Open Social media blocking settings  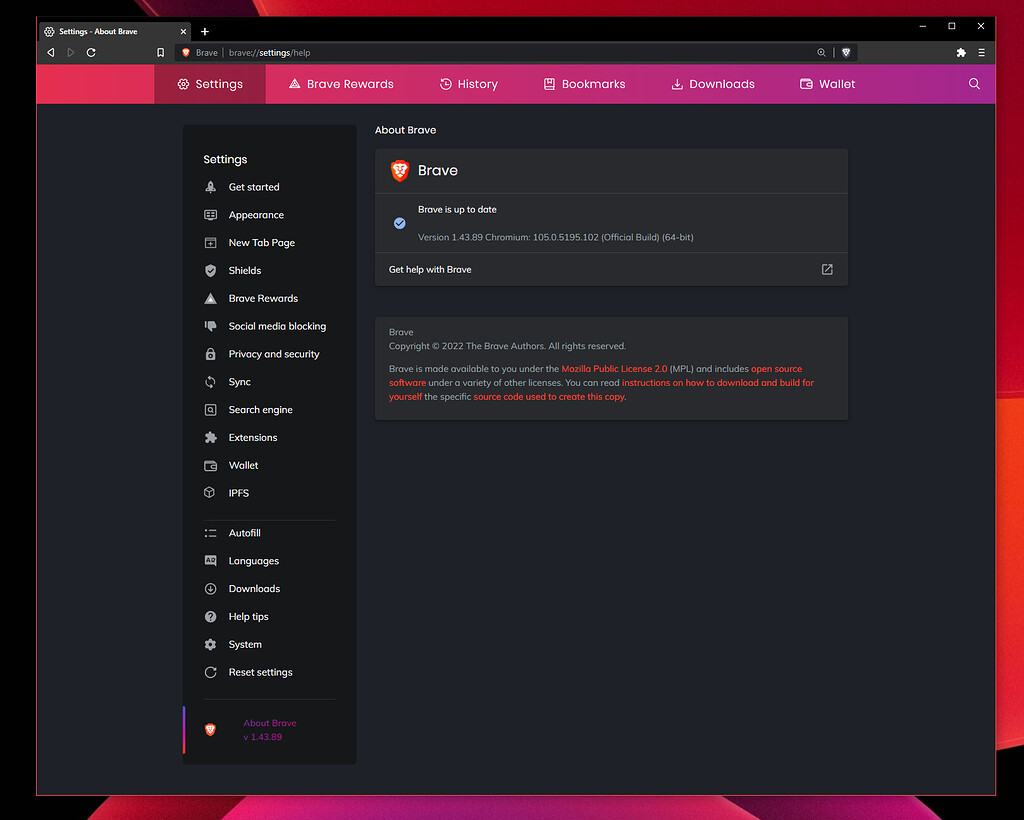(277, 325)
